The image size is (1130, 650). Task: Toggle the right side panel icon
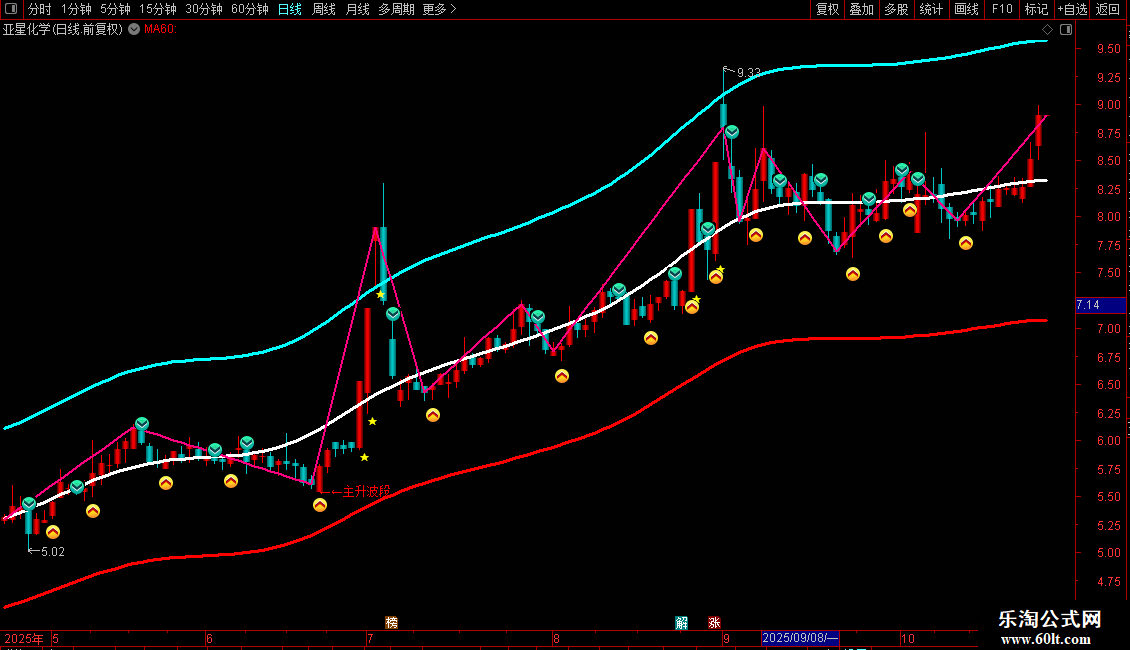[x=1066, y=30]
